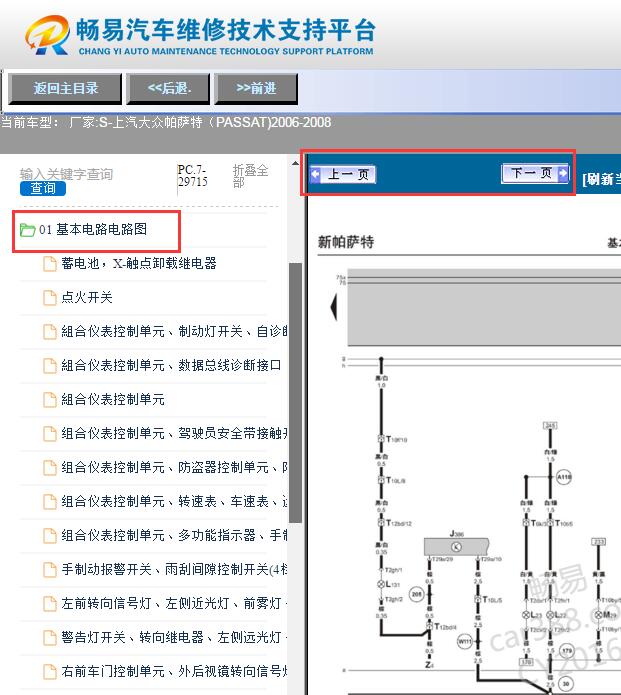Image resolution: width=621 pixels, height=695 pixels.
Task: Open 组合仪表控制单元、转速表、车速表 entry
Action: (174, 501)
